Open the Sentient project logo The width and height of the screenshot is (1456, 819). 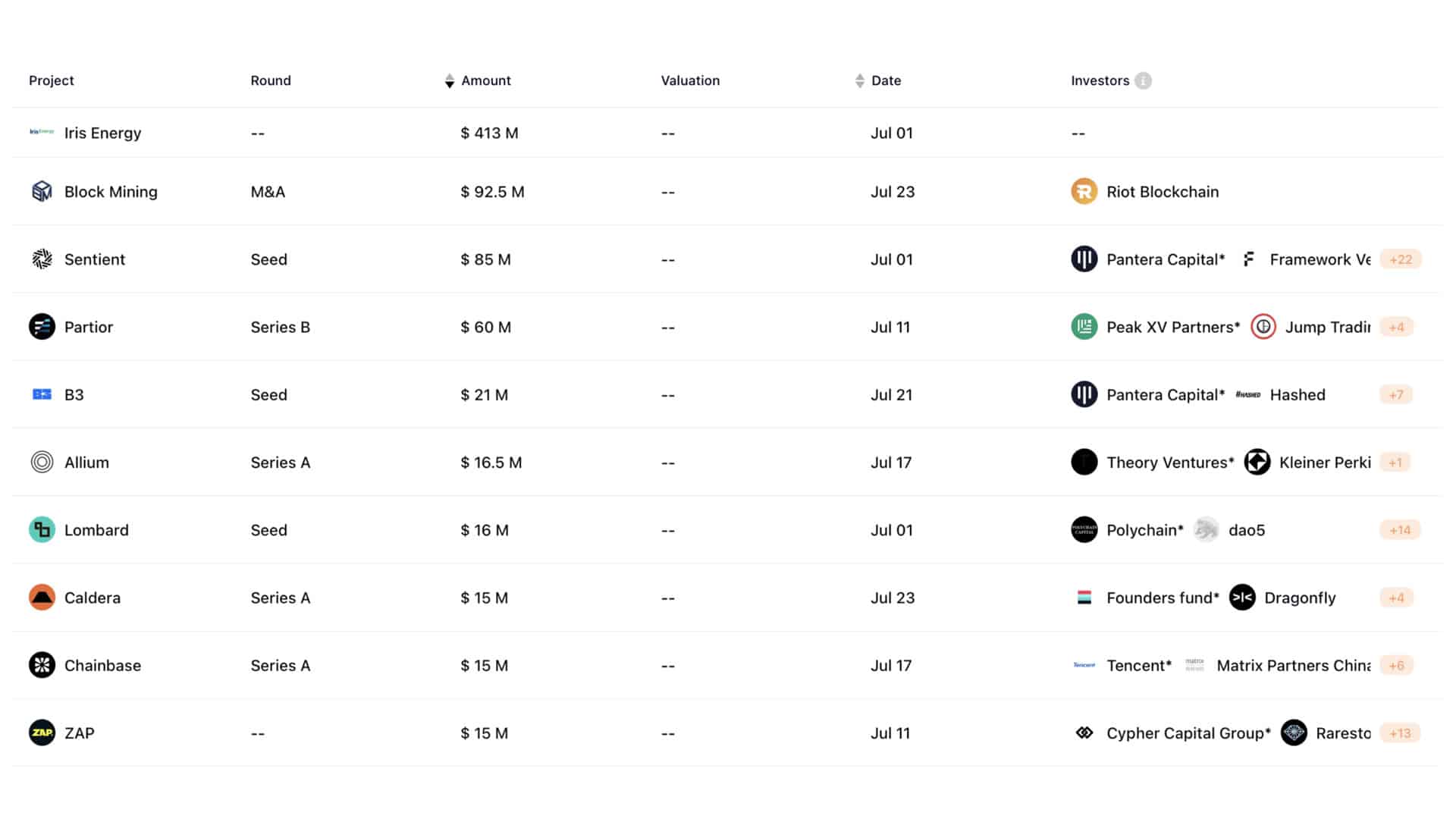42,259
